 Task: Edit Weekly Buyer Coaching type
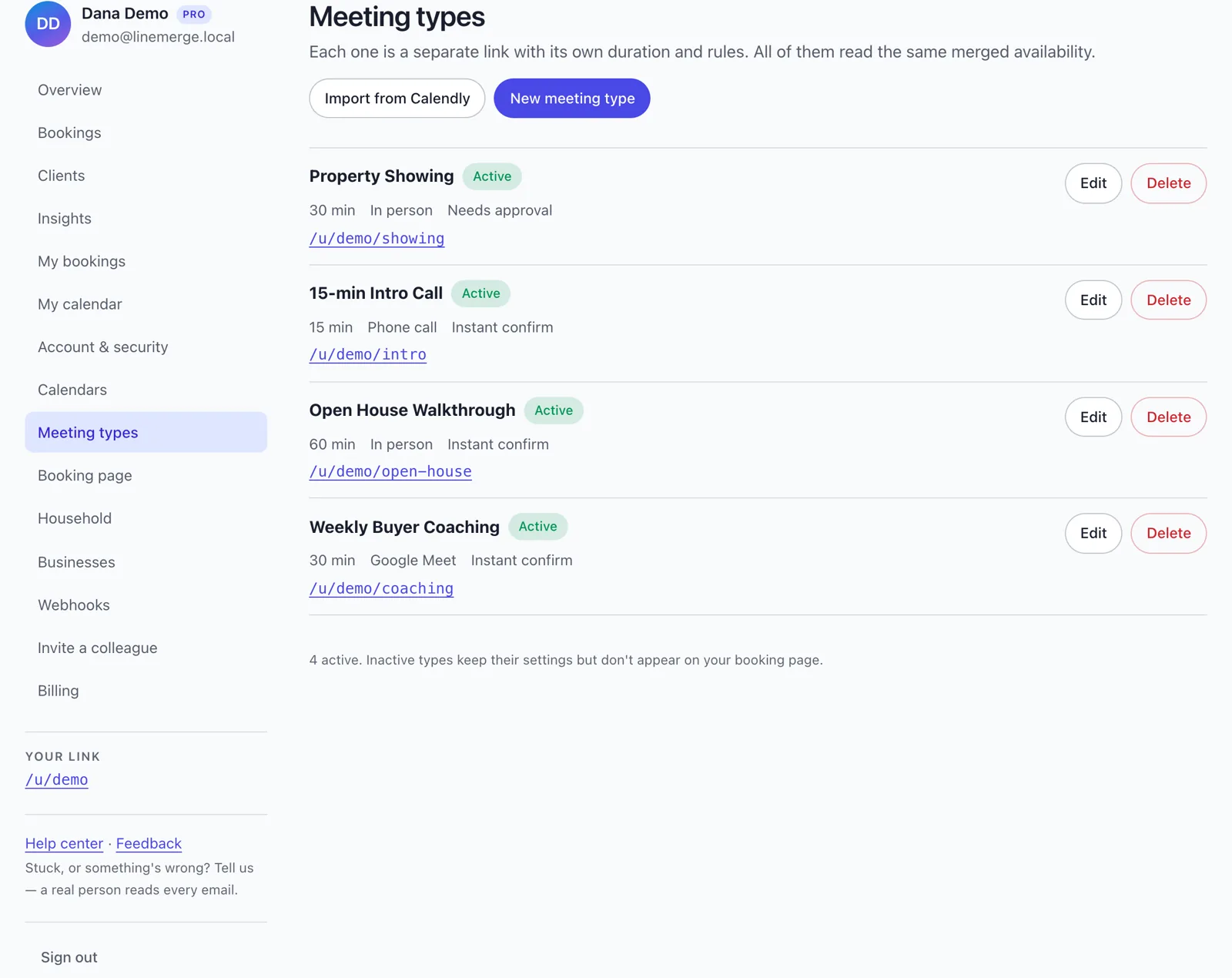1093,534
